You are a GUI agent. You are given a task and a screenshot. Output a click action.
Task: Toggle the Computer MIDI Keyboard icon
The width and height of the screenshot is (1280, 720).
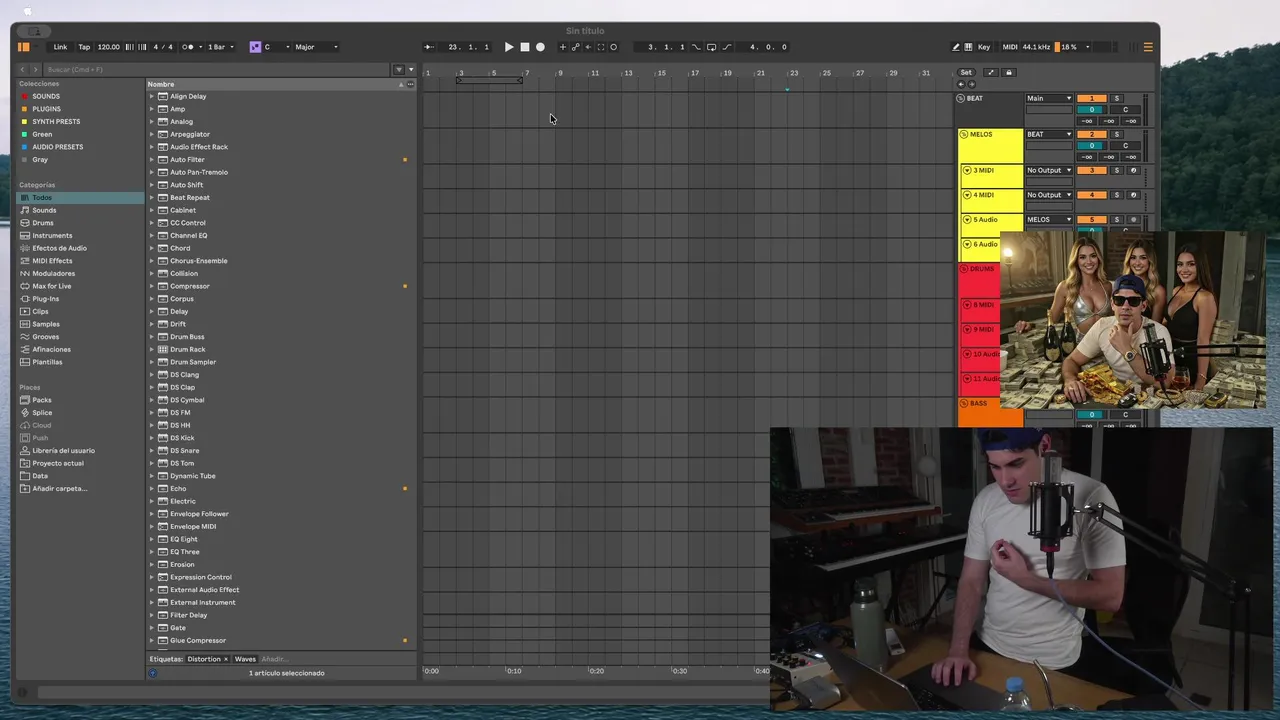tap(969, 47)
